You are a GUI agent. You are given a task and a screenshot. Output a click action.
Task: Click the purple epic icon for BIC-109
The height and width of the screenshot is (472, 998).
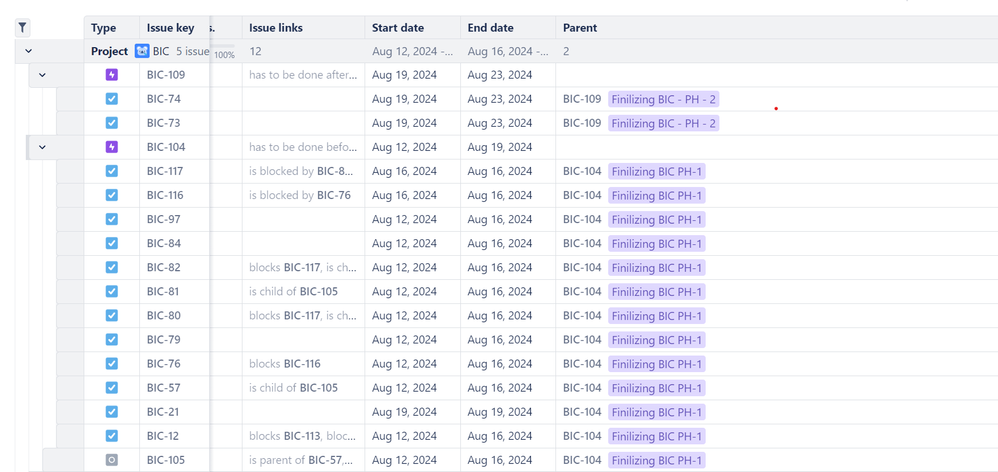112,75
